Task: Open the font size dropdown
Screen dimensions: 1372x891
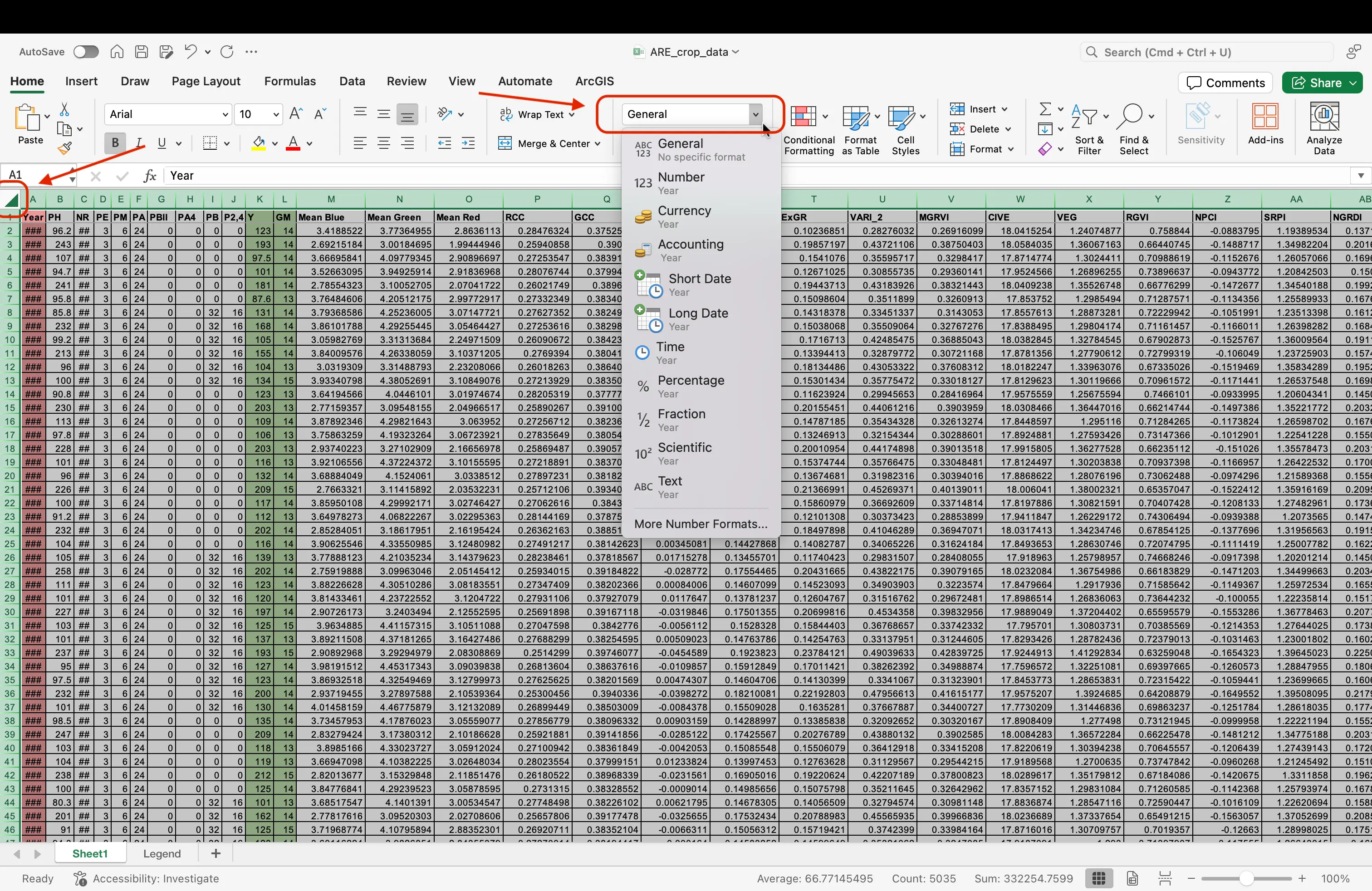Action: click(276, 115)
